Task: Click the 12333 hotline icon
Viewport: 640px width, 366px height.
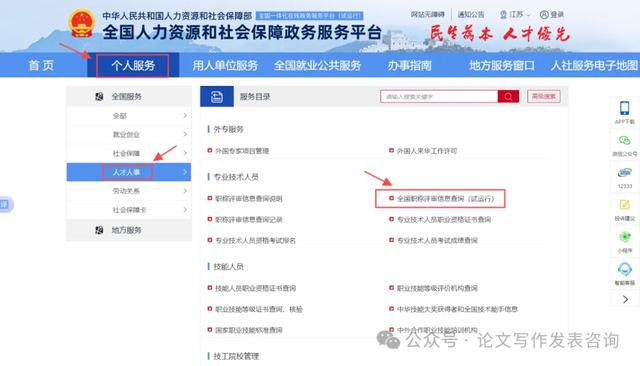Action: pyautogui.click(x=624, y=173)
